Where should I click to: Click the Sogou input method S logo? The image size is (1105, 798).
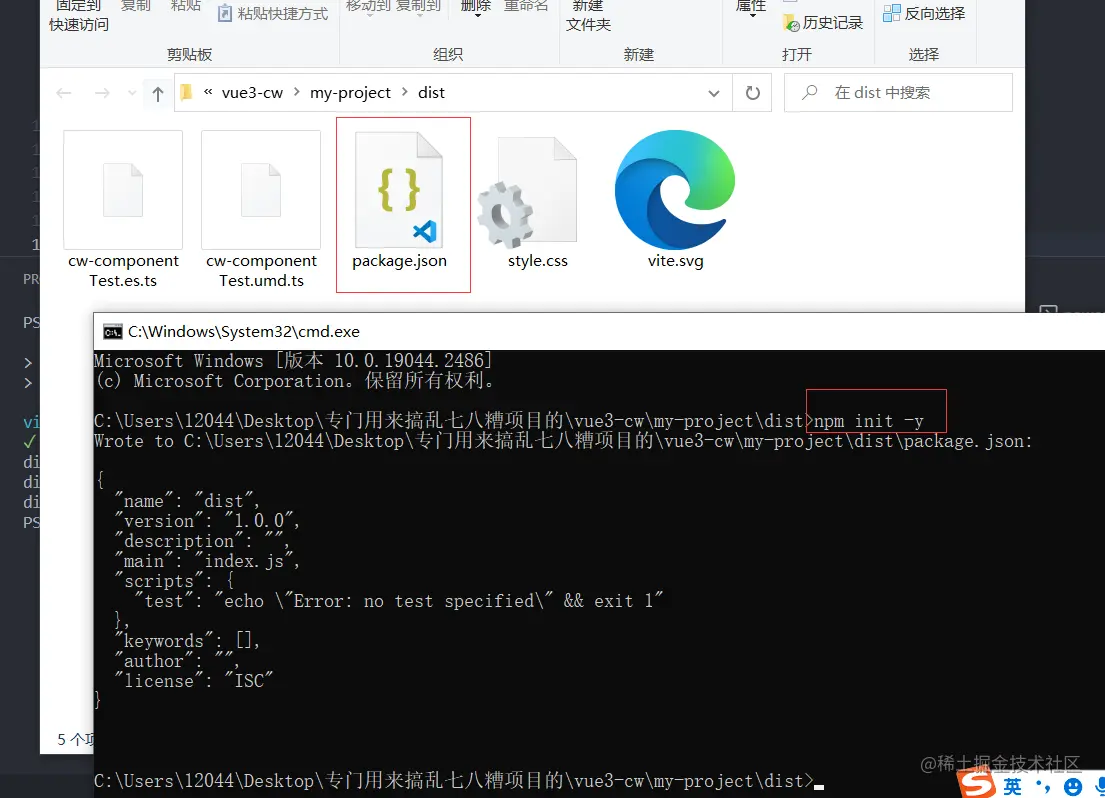click(976, 784)
